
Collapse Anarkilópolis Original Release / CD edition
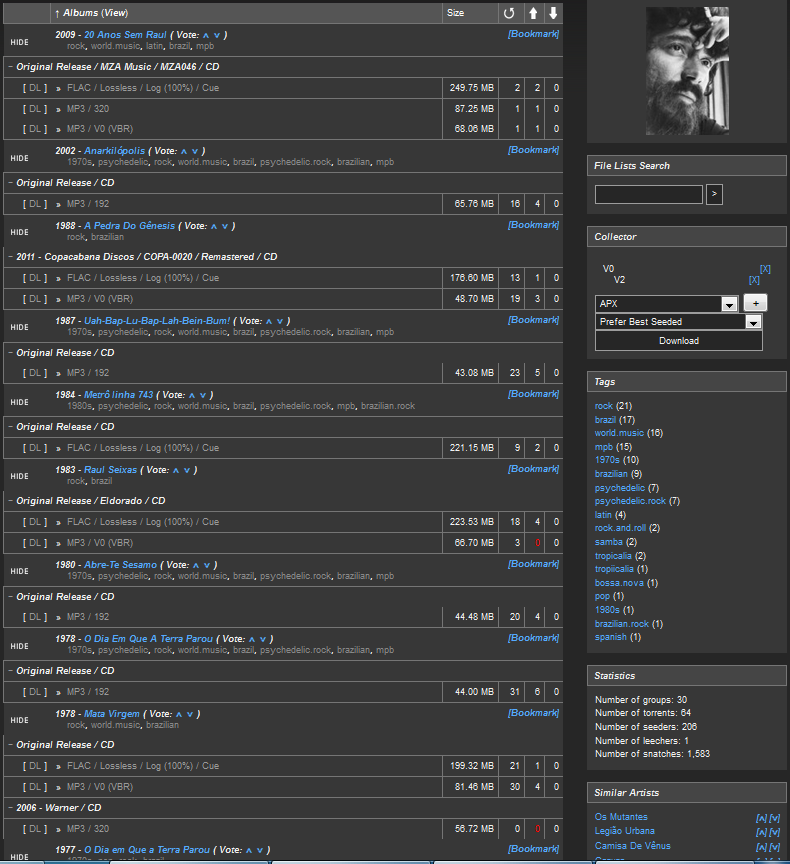[x=10, y=182]
